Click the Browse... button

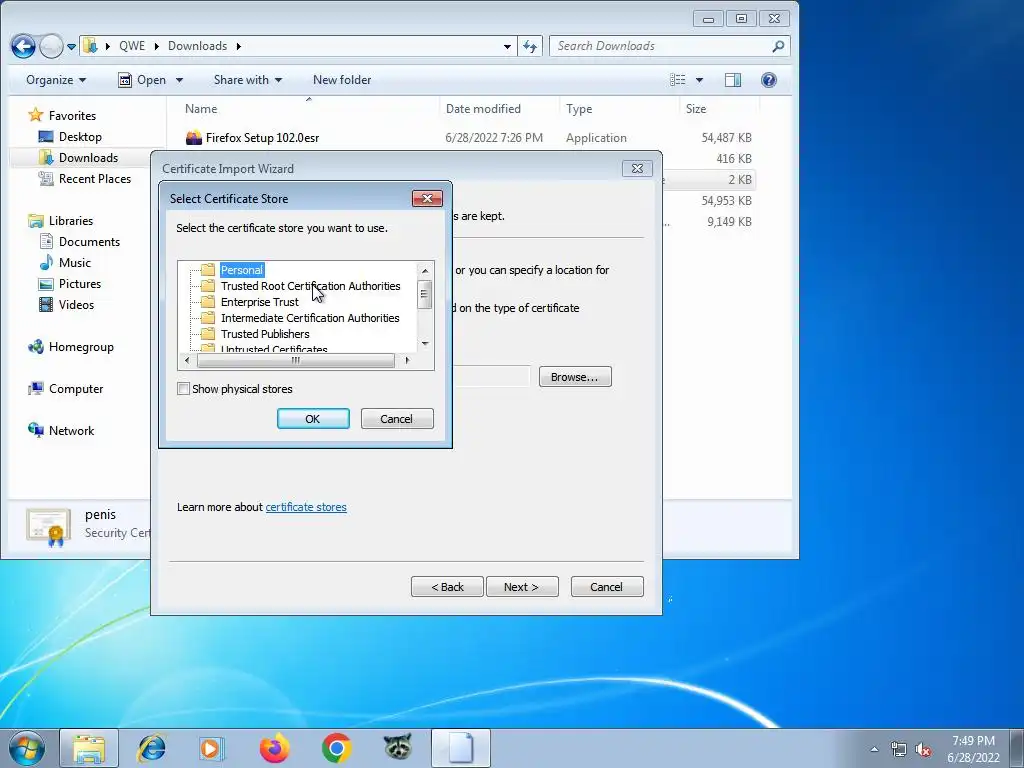(x=575, y=377)
